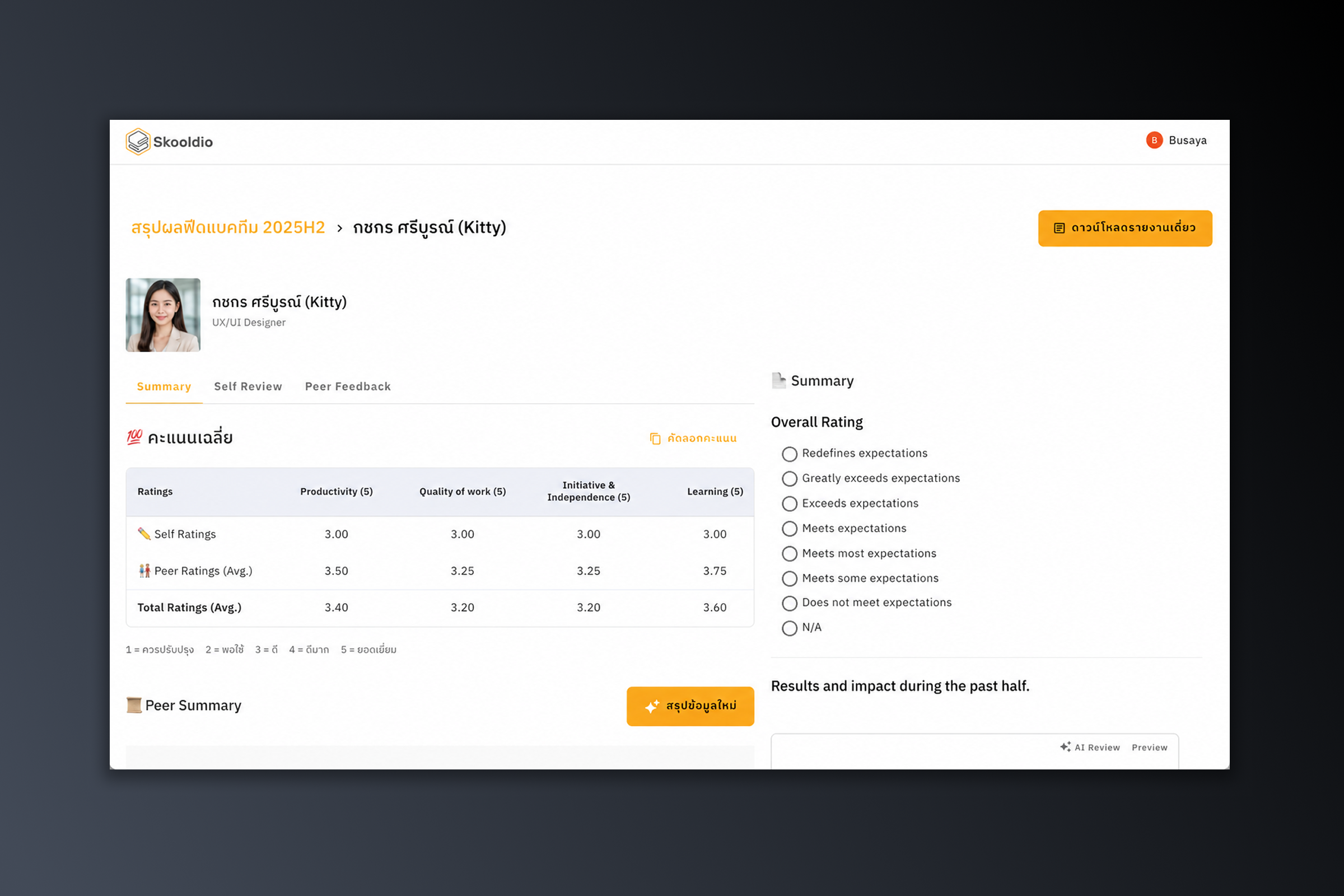Click Preview in the editor
The height and width of the screenshot is (896, 1344).
[1149, 748]
